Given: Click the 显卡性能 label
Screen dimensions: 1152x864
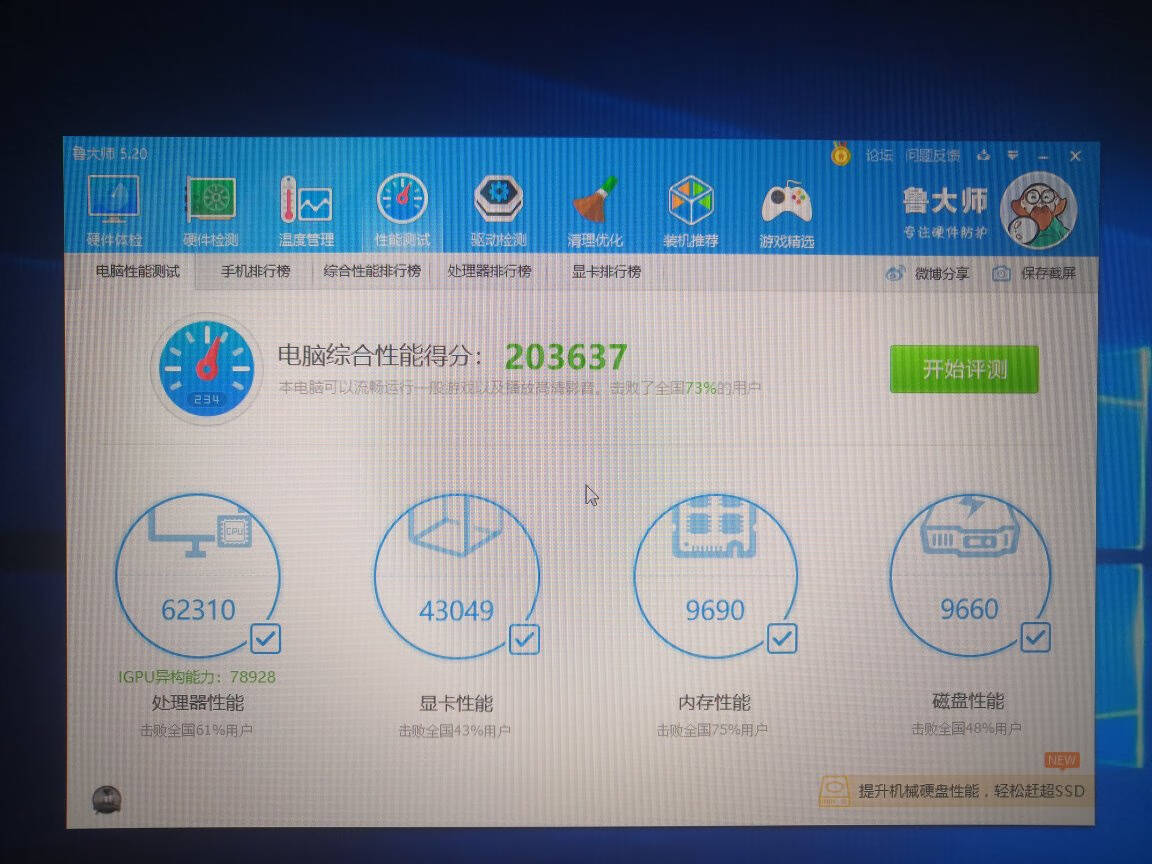Looking at the screenshot, I should point(456,703).
